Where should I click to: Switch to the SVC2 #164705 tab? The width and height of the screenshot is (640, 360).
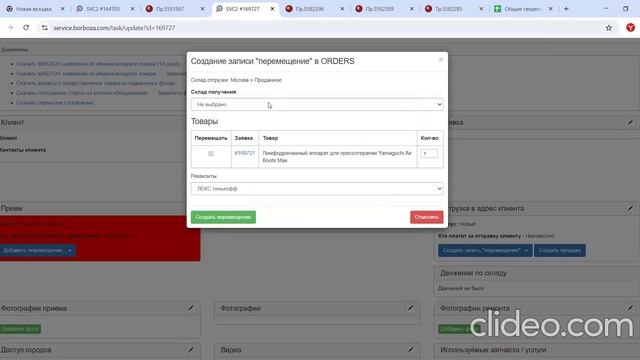coord(103,9)
